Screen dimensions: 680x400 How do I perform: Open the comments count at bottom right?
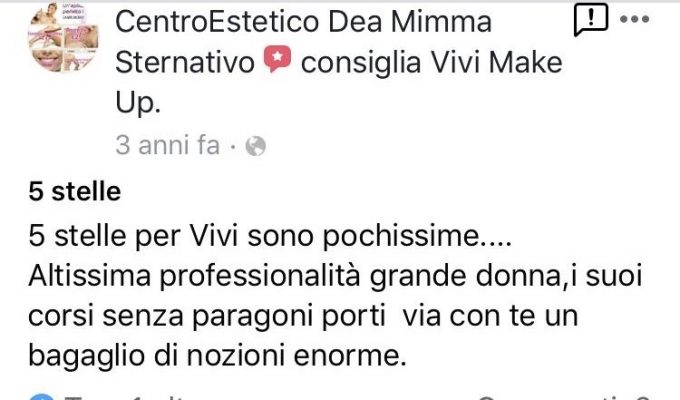[x=564, y=397]
